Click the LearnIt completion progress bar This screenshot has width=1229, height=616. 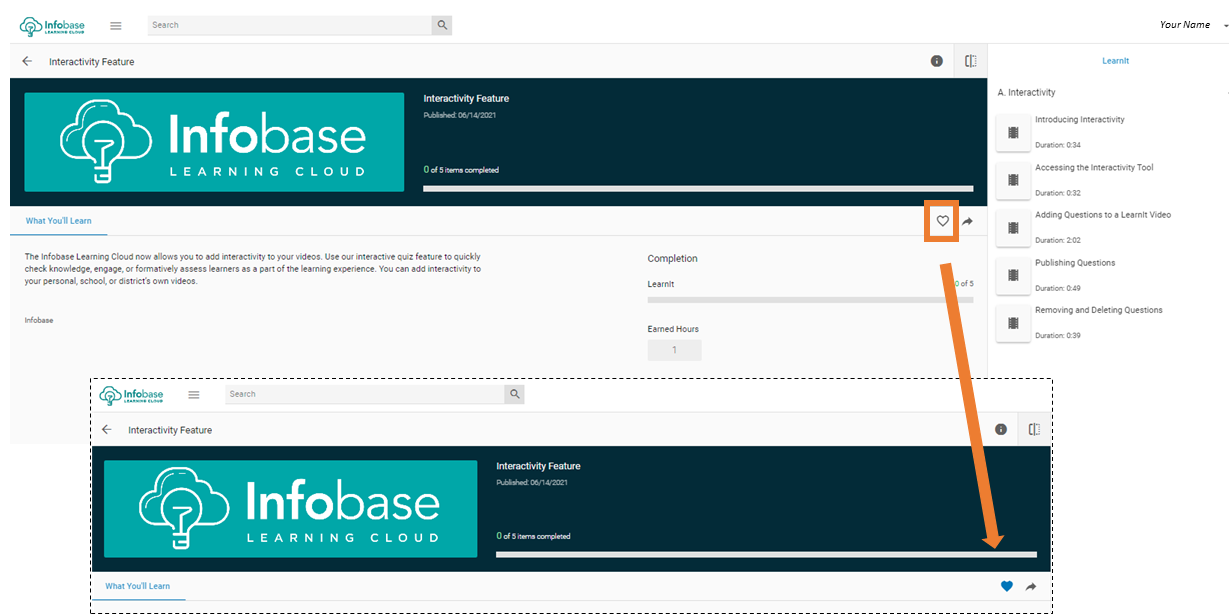[810, 299]
